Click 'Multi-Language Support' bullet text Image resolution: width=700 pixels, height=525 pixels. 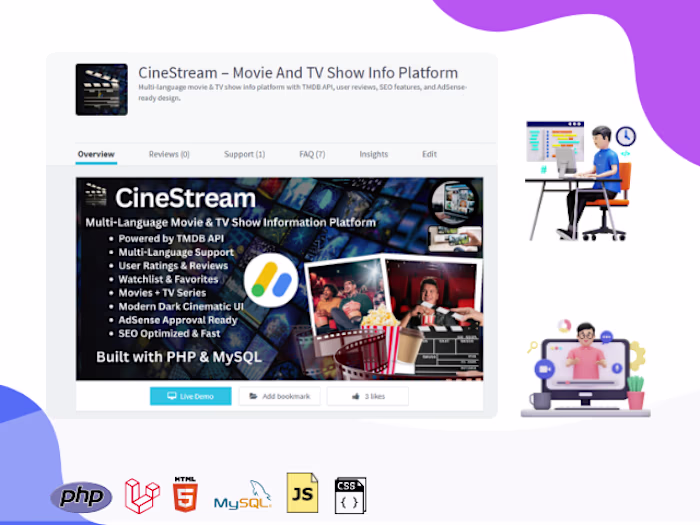(x=176, y=252)
